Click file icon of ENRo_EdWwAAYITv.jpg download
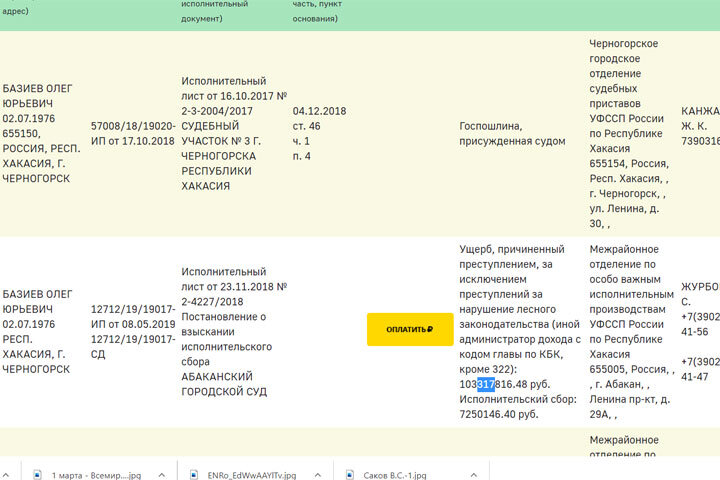The width and height of the screenshot is (720, 480). coord(194,475)
